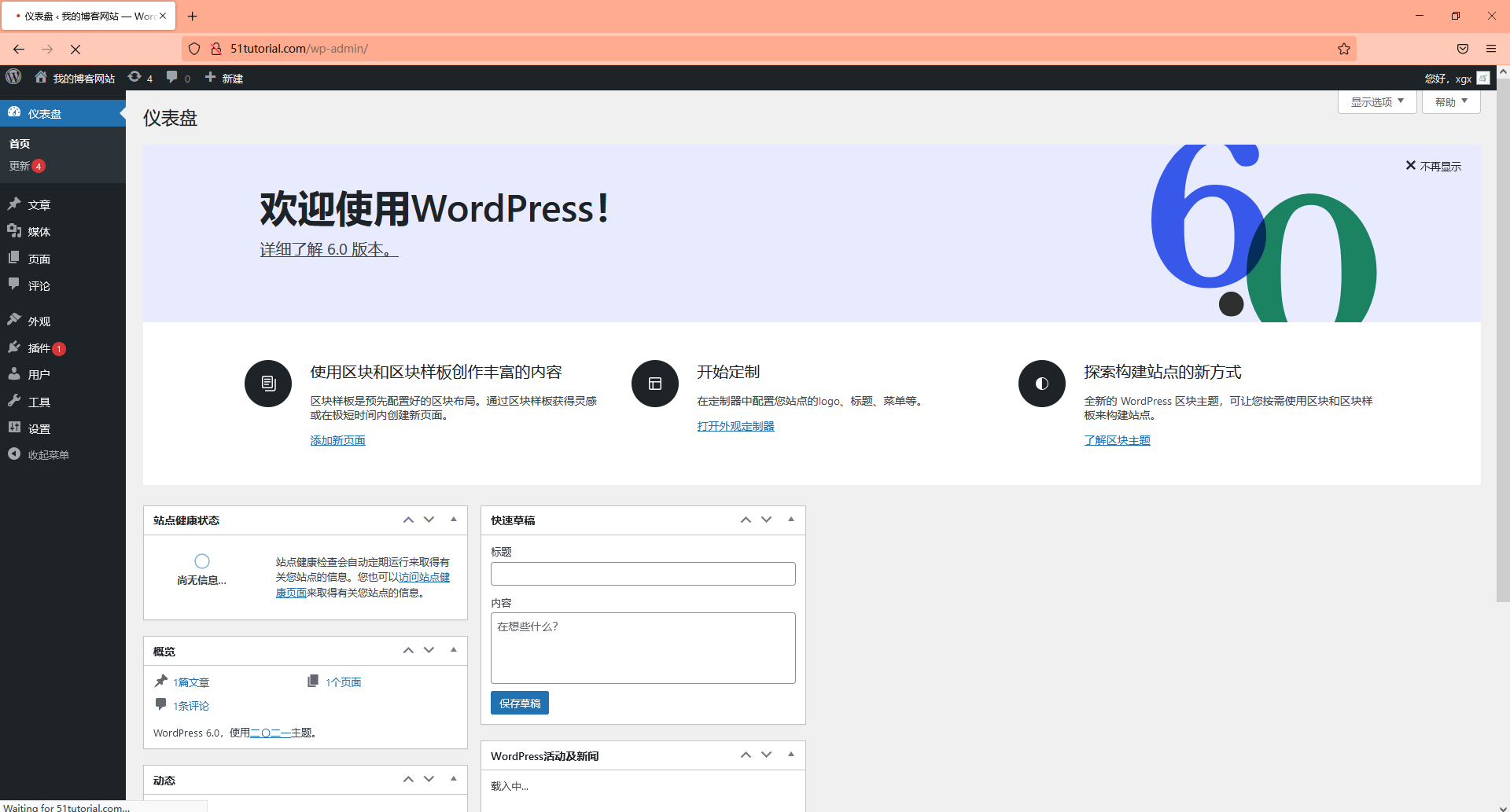Open user avatar next to xgx
Screen dimensions: 1510x812
[x=1483, y=78]
